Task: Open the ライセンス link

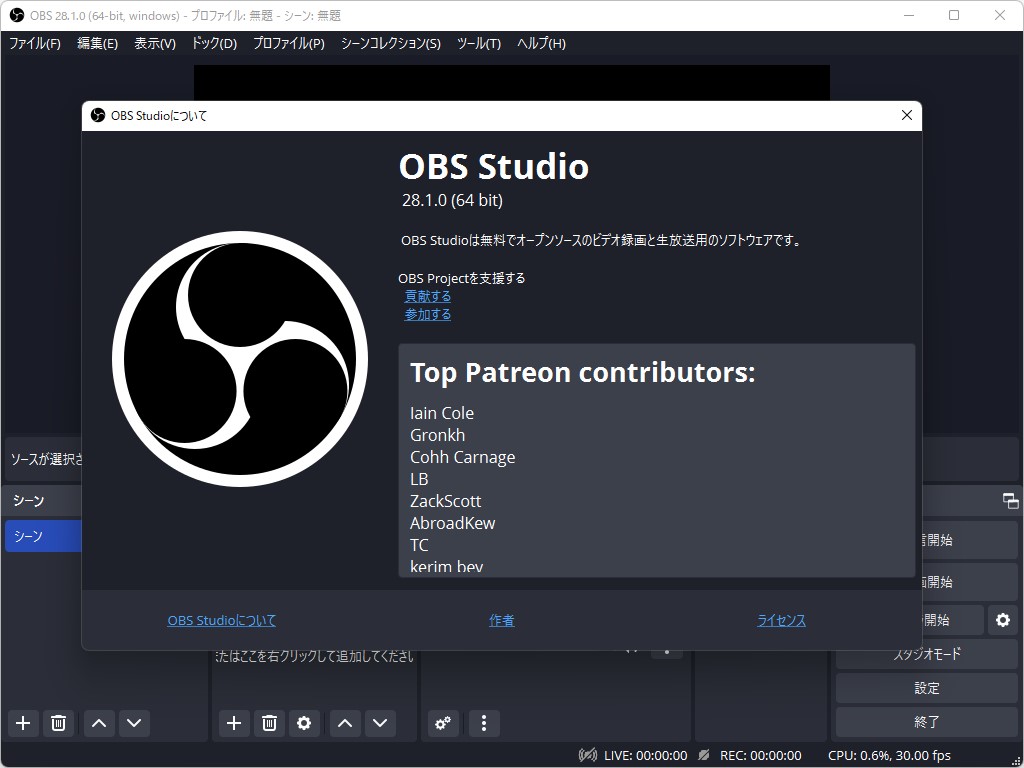Action: click(x=781, y=620)
